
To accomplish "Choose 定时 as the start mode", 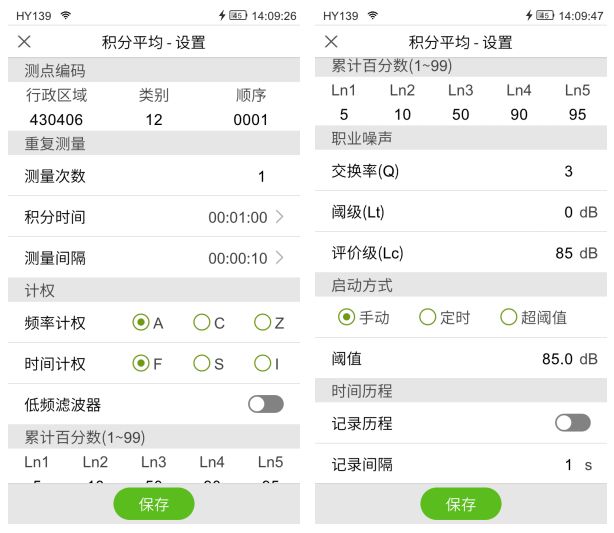I will click(428, 317).
